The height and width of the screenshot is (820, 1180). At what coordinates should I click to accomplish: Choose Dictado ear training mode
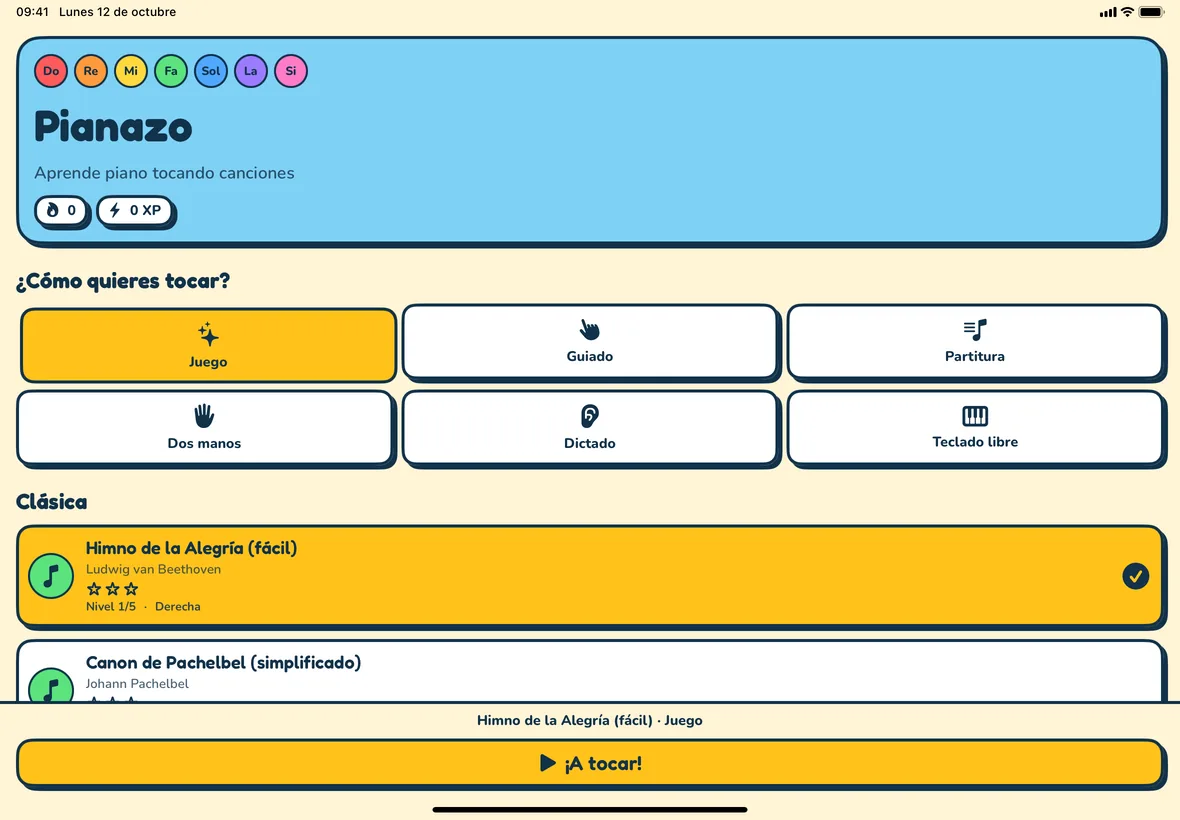590,428
